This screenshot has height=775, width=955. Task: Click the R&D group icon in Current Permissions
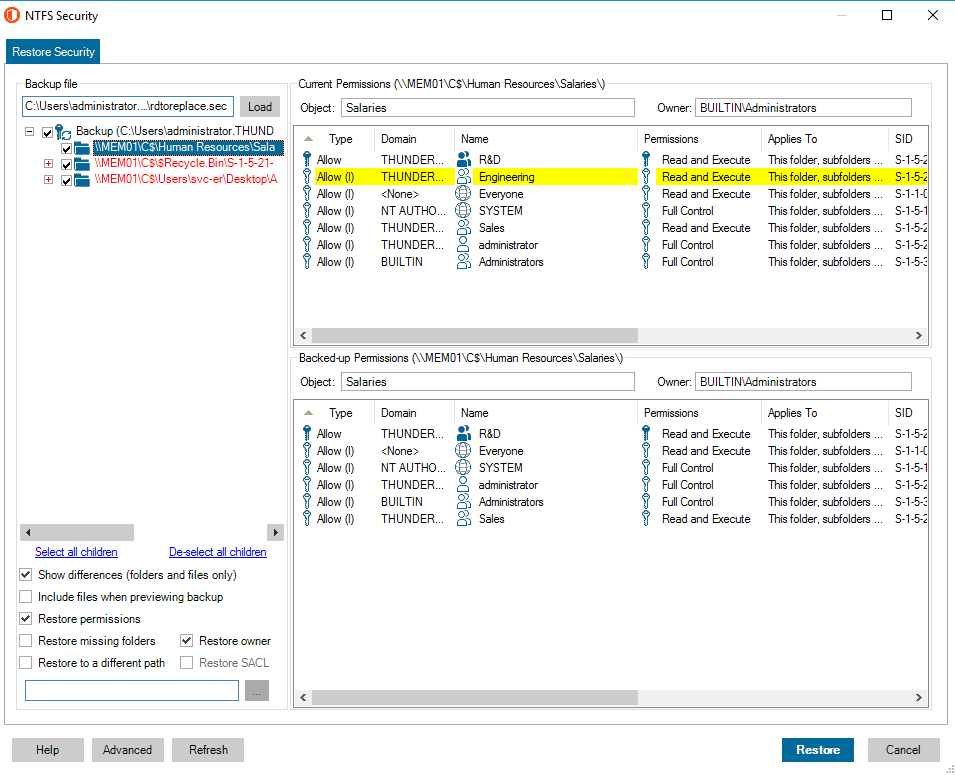coord(464,159)
